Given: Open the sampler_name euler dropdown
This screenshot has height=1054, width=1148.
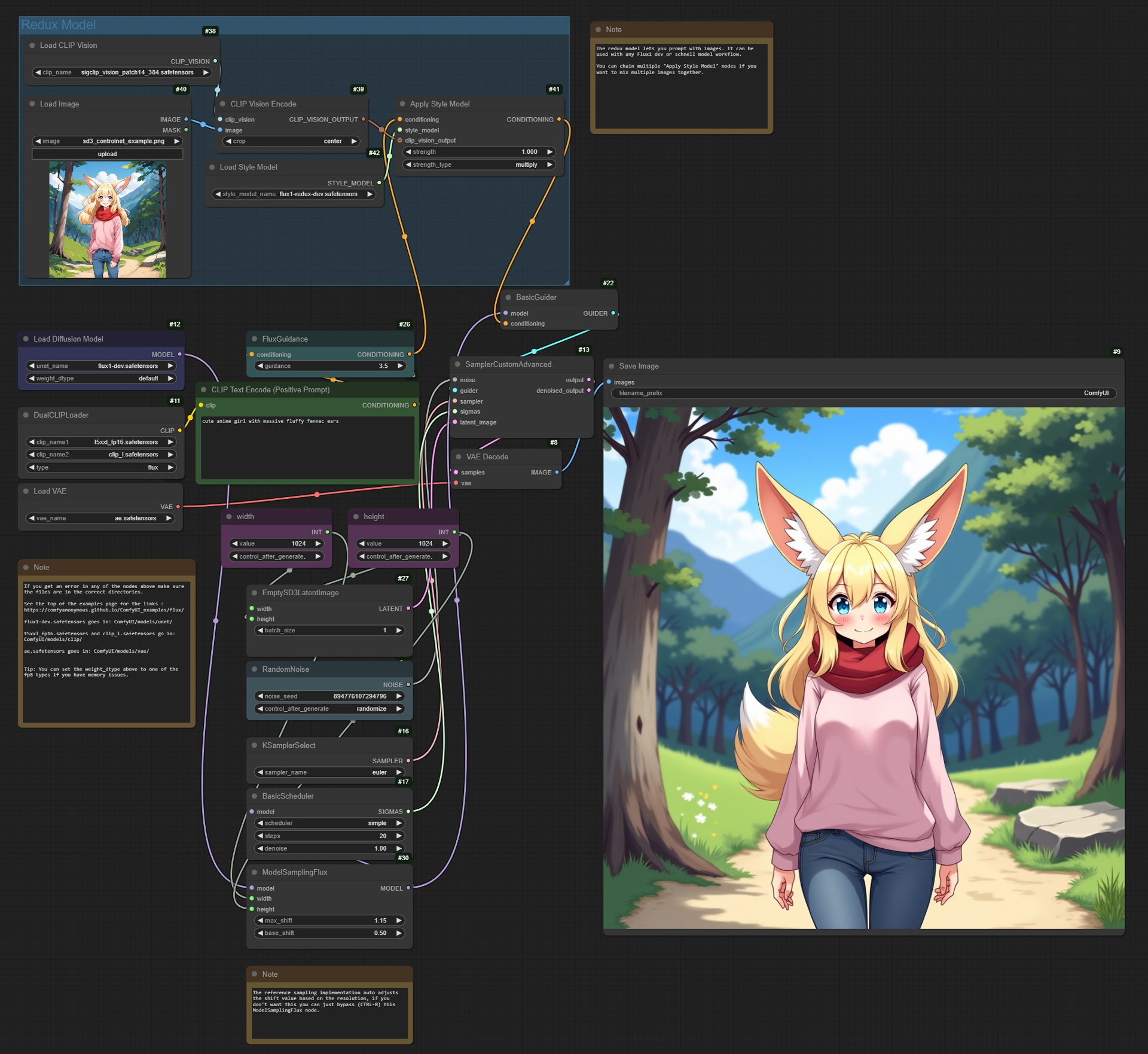Looking at the screenshot, I should (x=329, y=772).
